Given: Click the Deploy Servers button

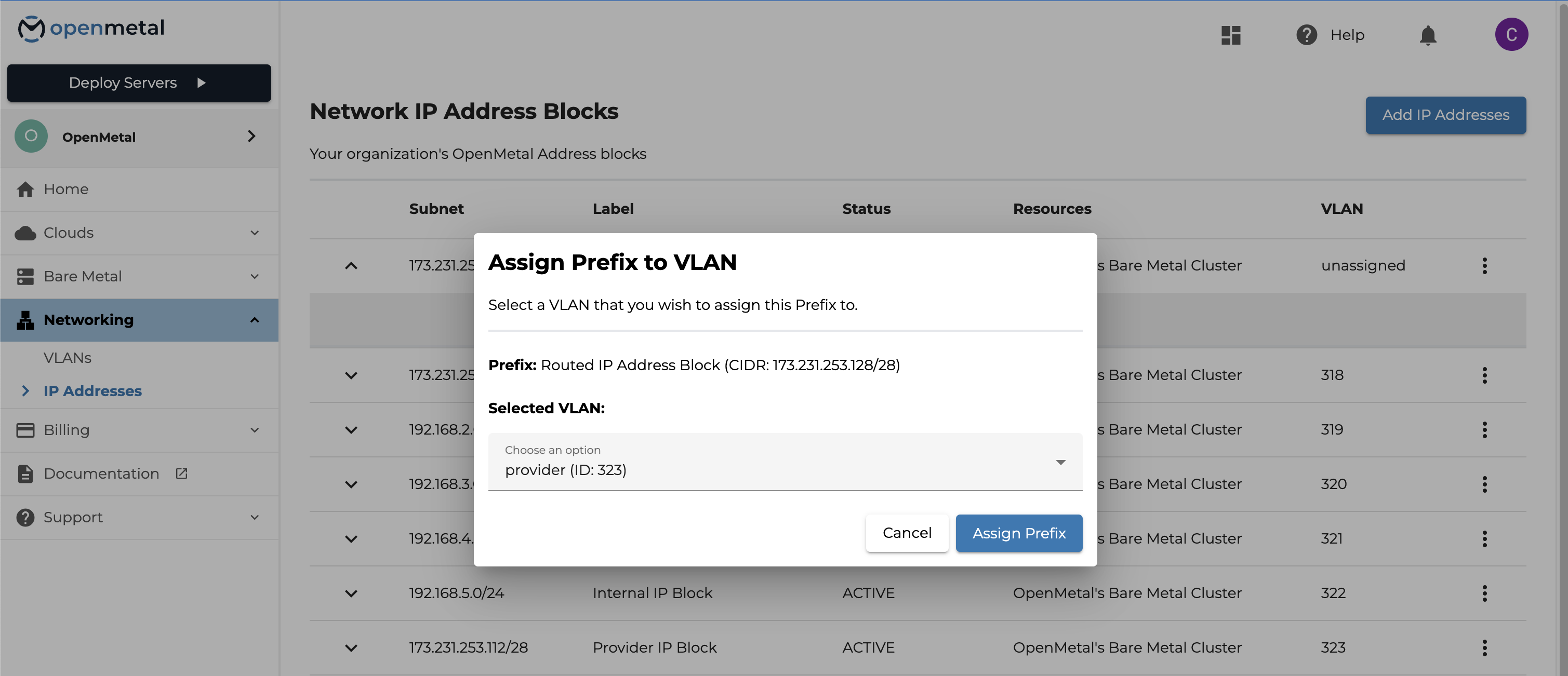Looking at the screenshot, I should [x=139, y=83].
